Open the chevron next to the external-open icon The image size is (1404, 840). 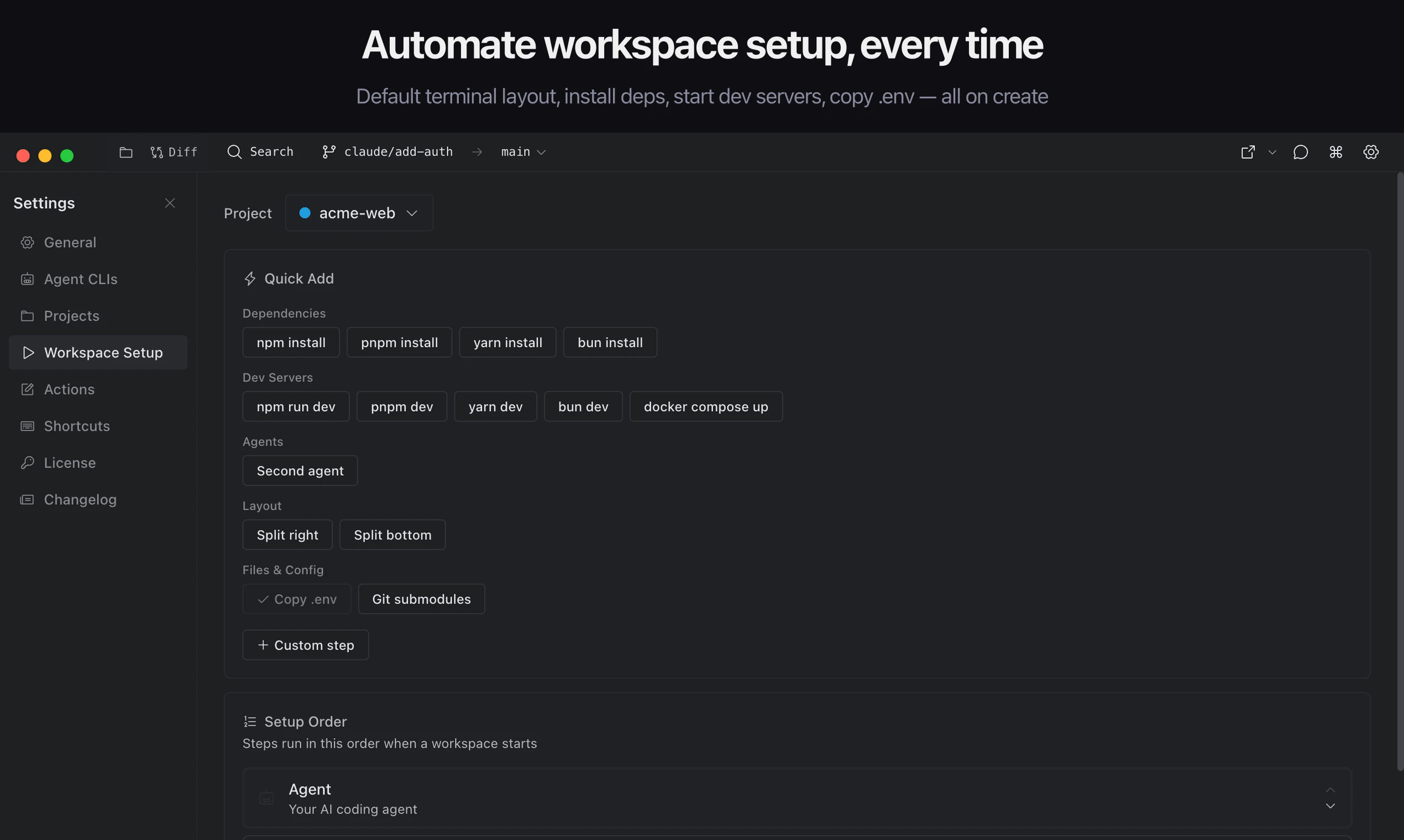click(1272, 153)
